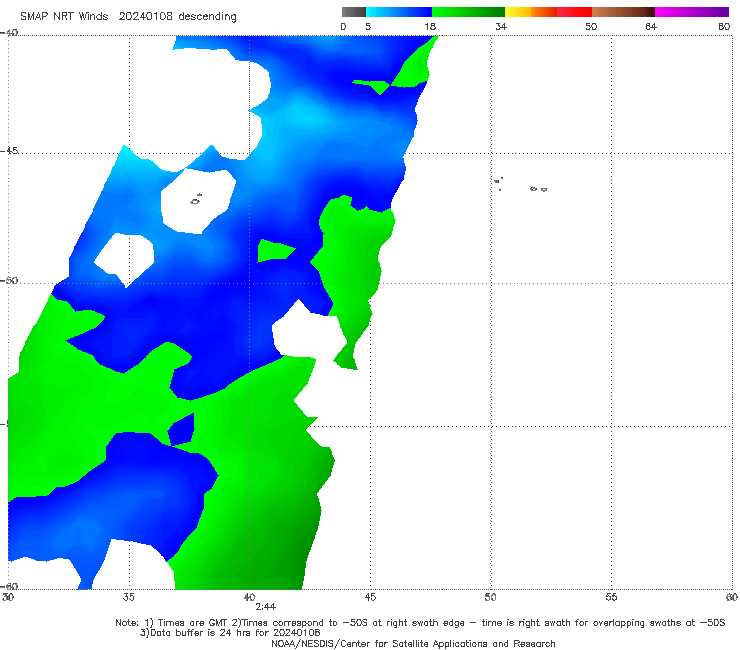Click the '80' label under the color bar

pos(724,26)
